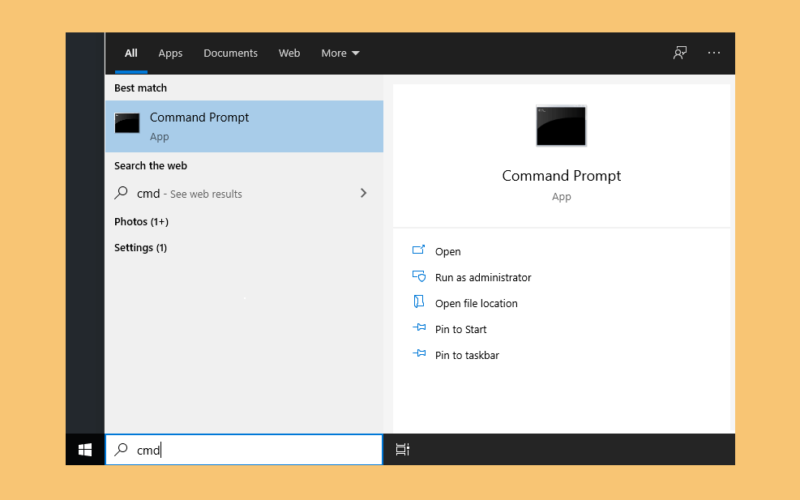Switch to the Web tab
Screen dimensions: 800x500
(289, 53)
